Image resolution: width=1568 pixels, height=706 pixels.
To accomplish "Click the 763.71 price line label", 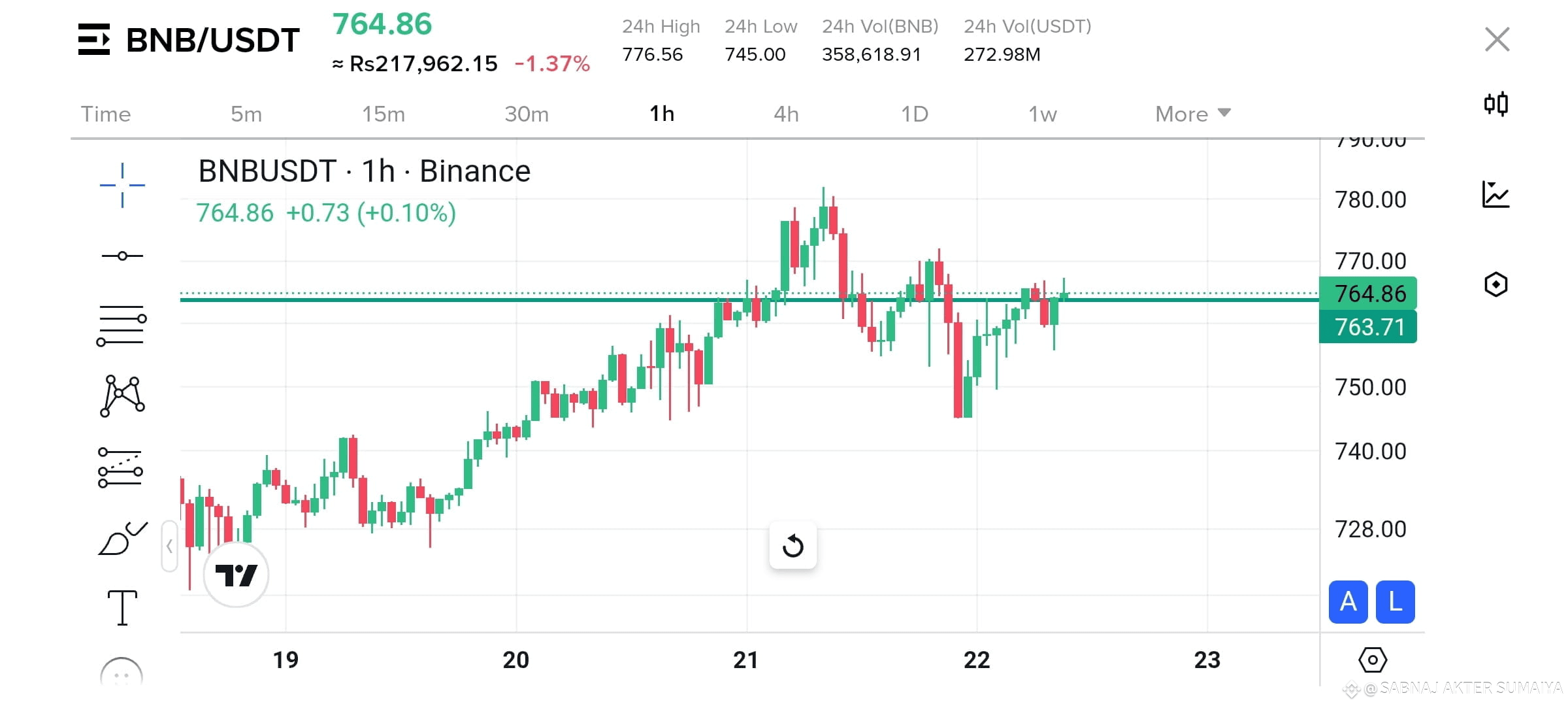I will pos(1368,327).
